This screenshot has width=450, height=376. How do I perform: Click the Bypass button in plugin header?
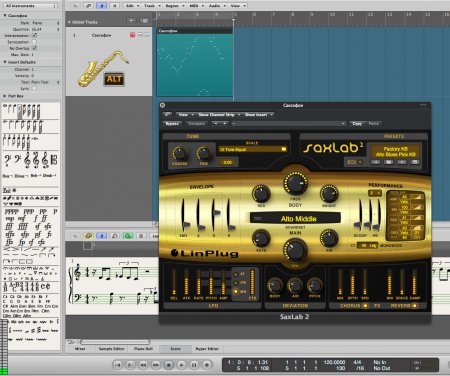[172, 123]
